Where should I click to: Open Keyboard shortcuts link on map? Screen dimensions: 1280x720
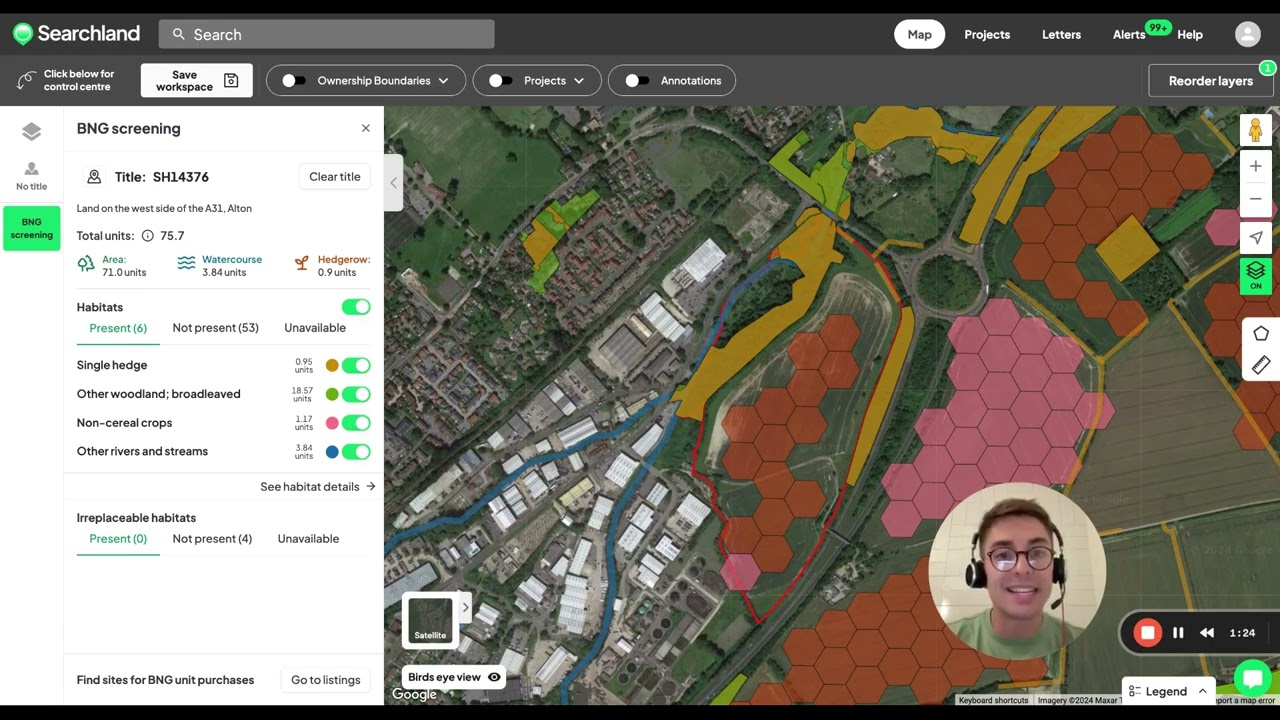click(993, 700)
